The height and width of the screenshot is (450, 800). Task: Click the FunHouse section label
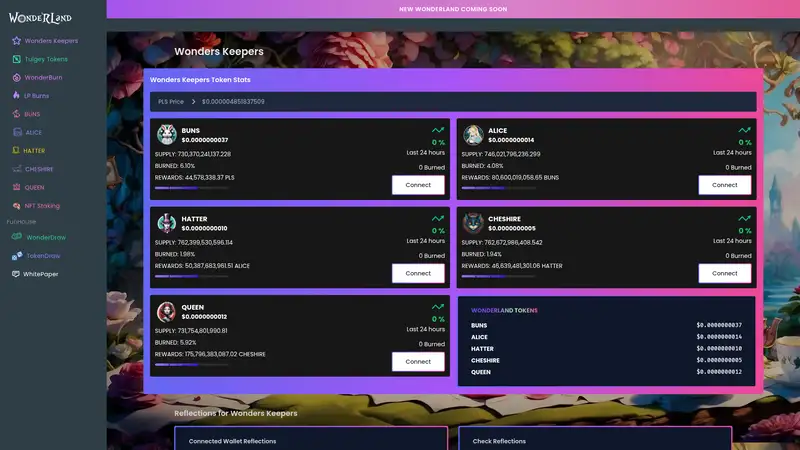tap(21, 222)
